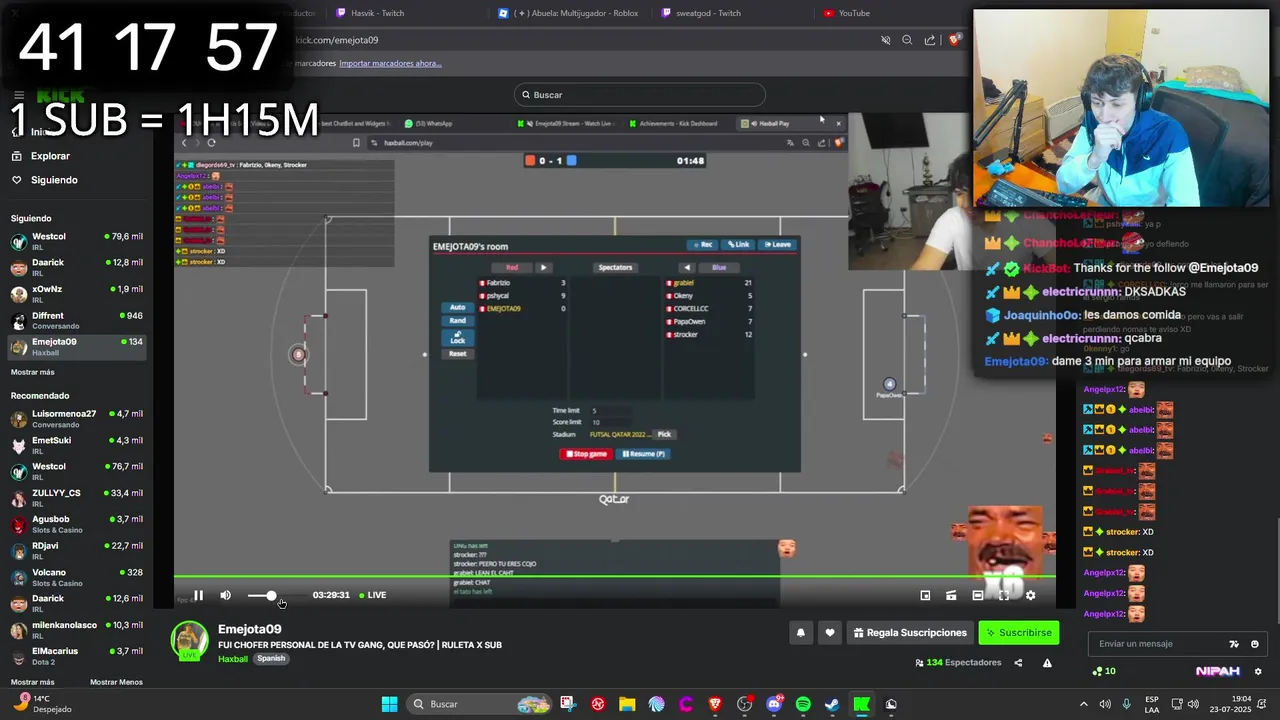The height and width of the screenshot is (720, 1280).
Task: Open Spotify from taskbar
Action: click(x=803, y=704)
